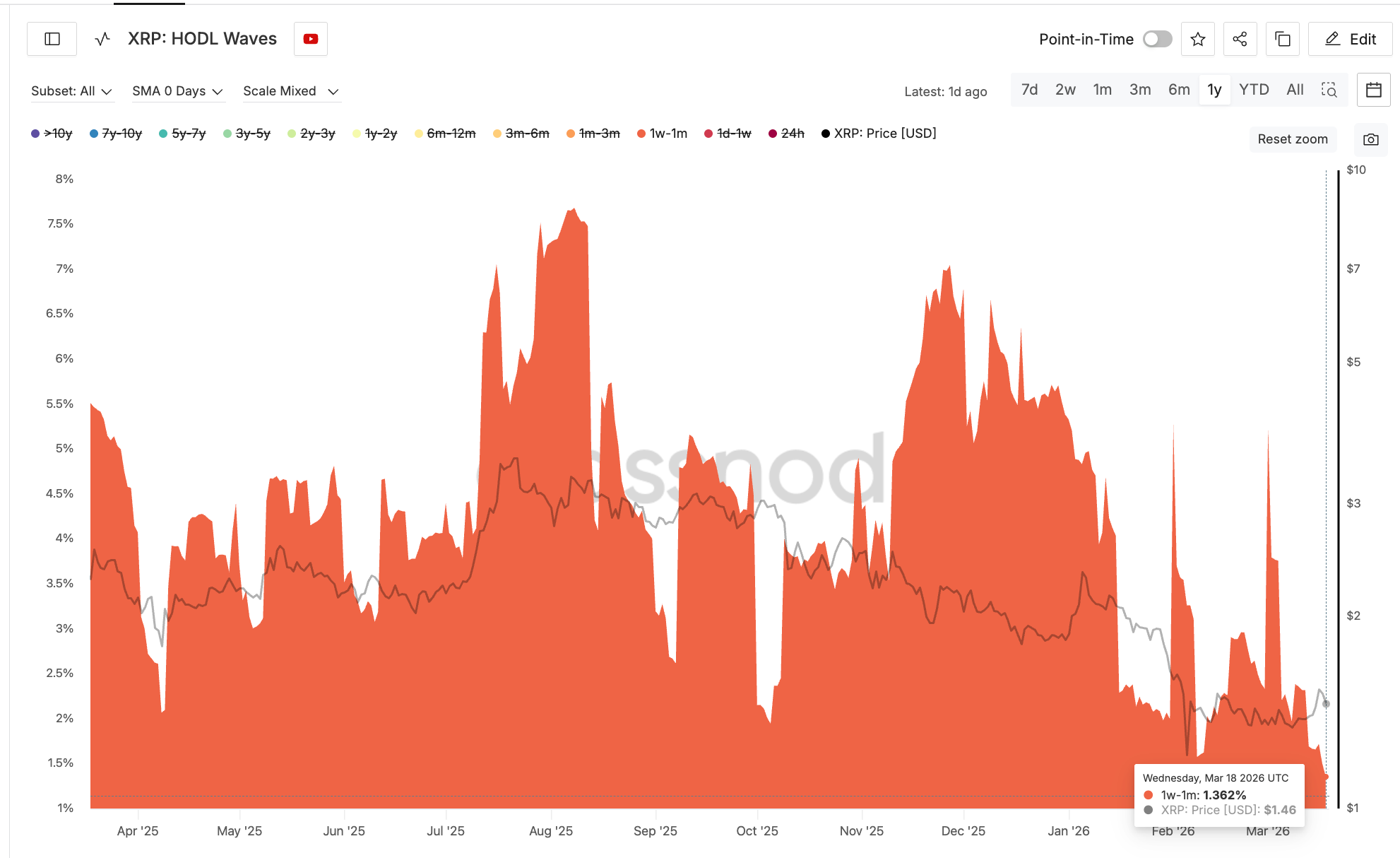Viewport: 1400px width, 858px height.
Task: Expand the SMA 0 Days dropdown
Action: [177, 90]
